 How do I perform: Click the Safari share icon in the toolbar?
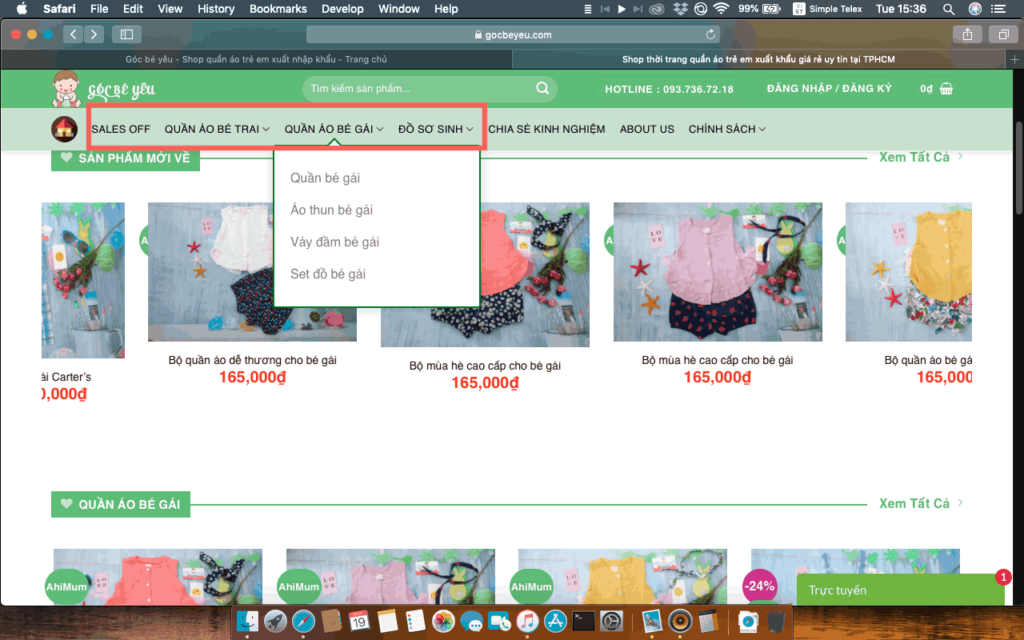point(966,33)
